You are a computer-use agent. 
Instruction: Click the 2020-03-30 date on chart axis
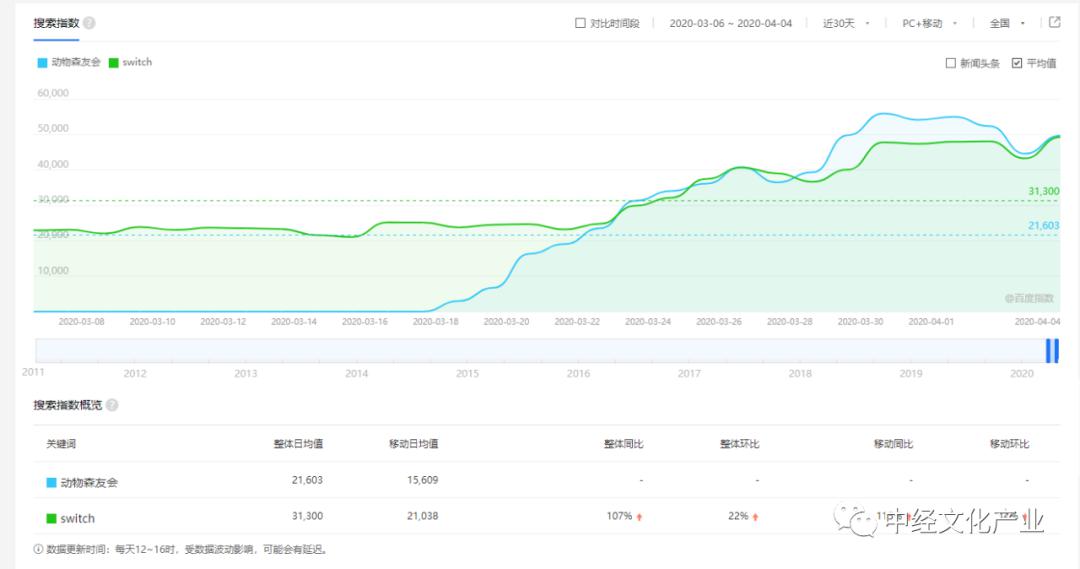point(860,322)
